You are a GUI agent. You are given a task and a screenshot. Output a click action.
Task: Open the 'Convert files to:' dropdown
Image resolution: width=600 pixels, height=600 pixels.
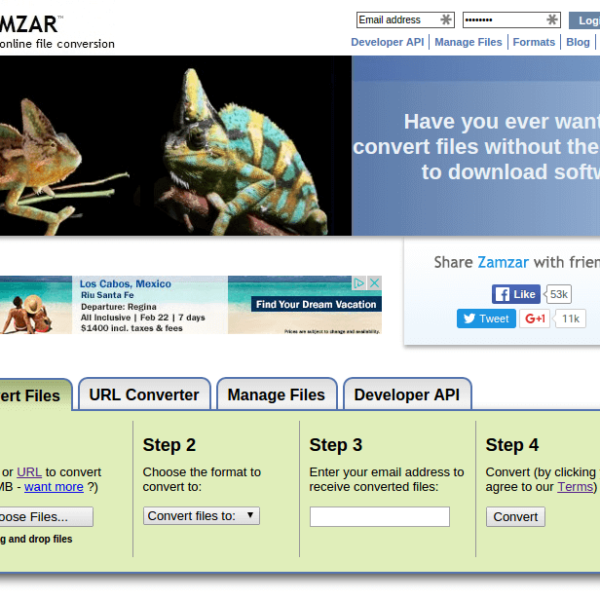(201, 516)
